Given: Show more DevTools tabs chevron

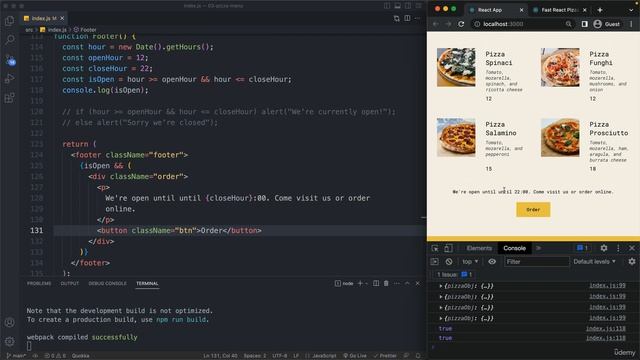Looking at the screenshot, I should [538, 248].
